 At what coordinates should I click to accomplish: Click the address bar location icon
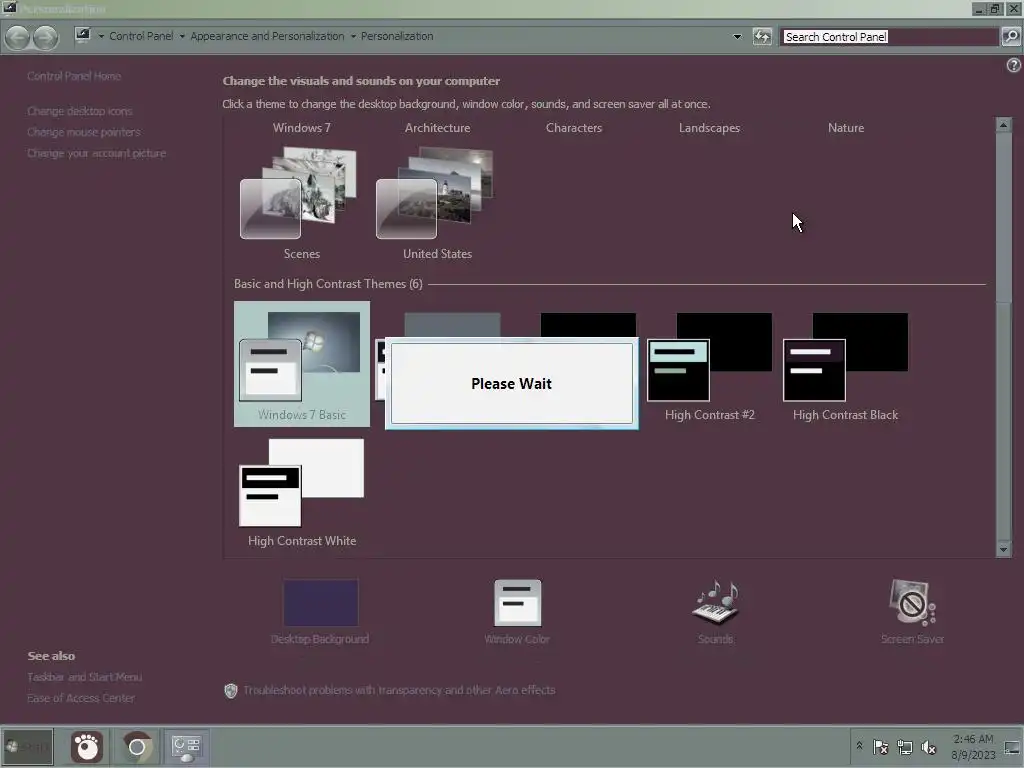tap(82, 35)
